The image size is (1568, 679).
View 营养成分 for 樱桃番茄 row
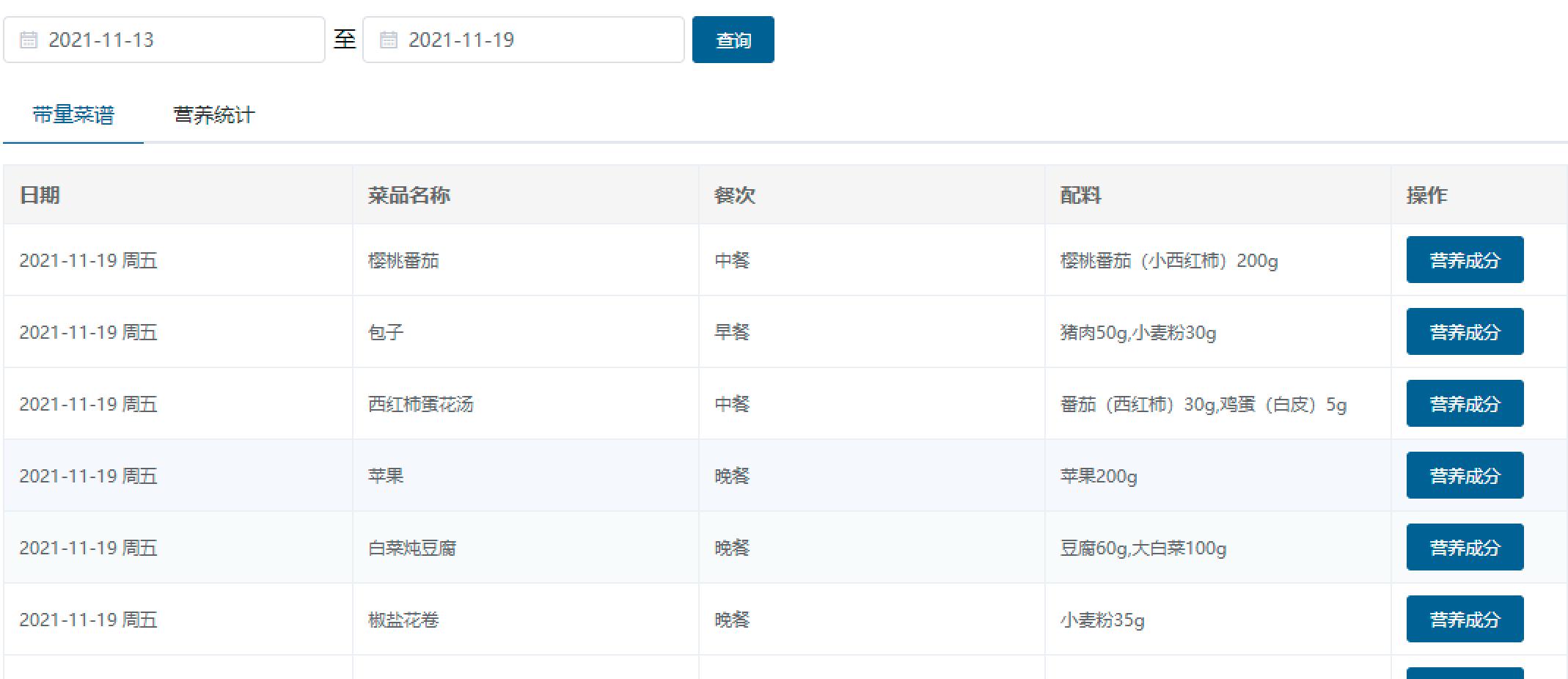pos(1464,260)
